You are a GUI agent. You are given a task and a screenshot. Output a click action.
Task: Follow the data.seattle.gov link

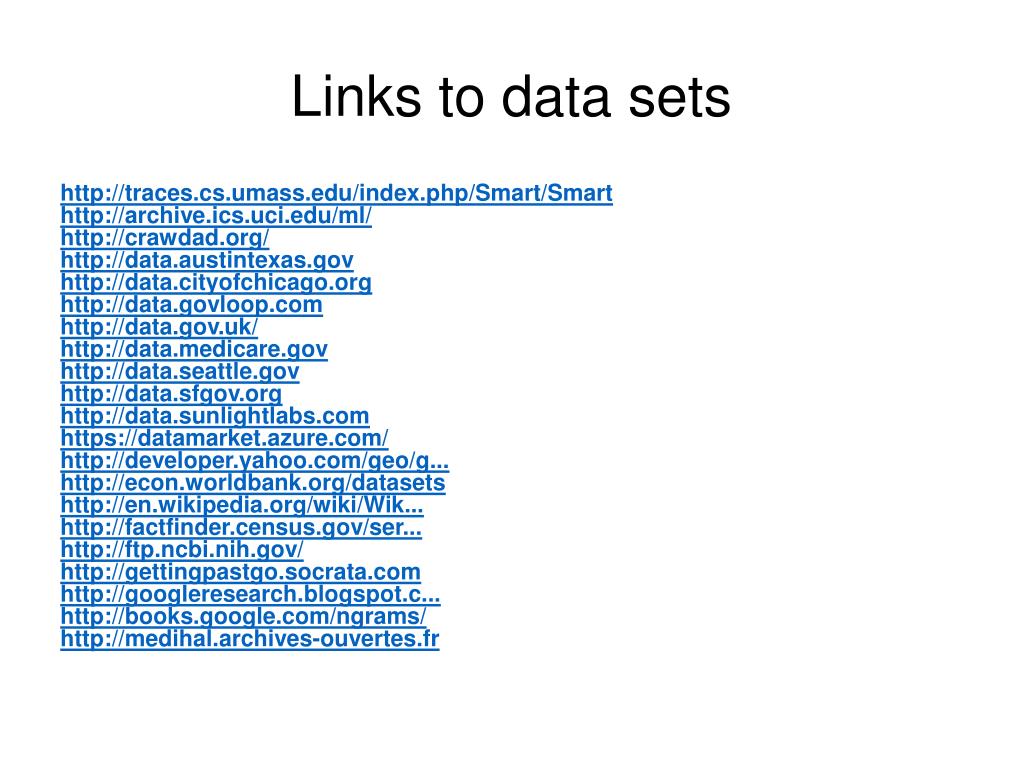tap(180, 371)
